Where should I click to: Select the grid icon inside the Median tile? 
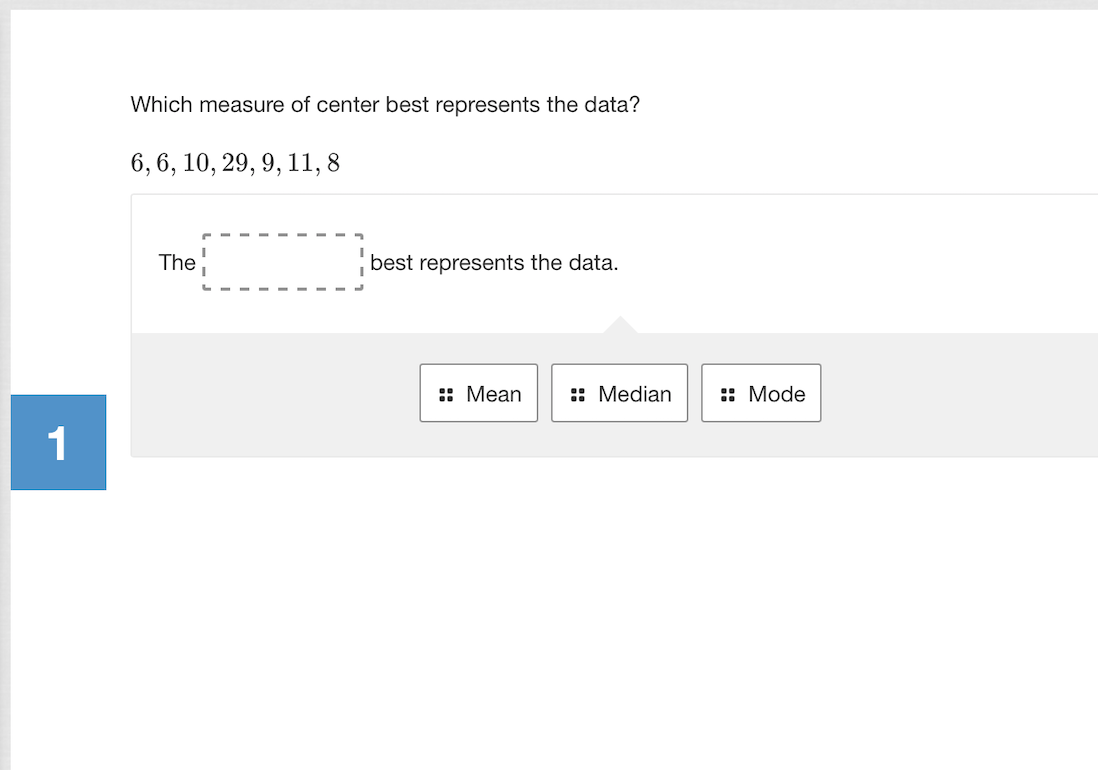coord(577,393)
